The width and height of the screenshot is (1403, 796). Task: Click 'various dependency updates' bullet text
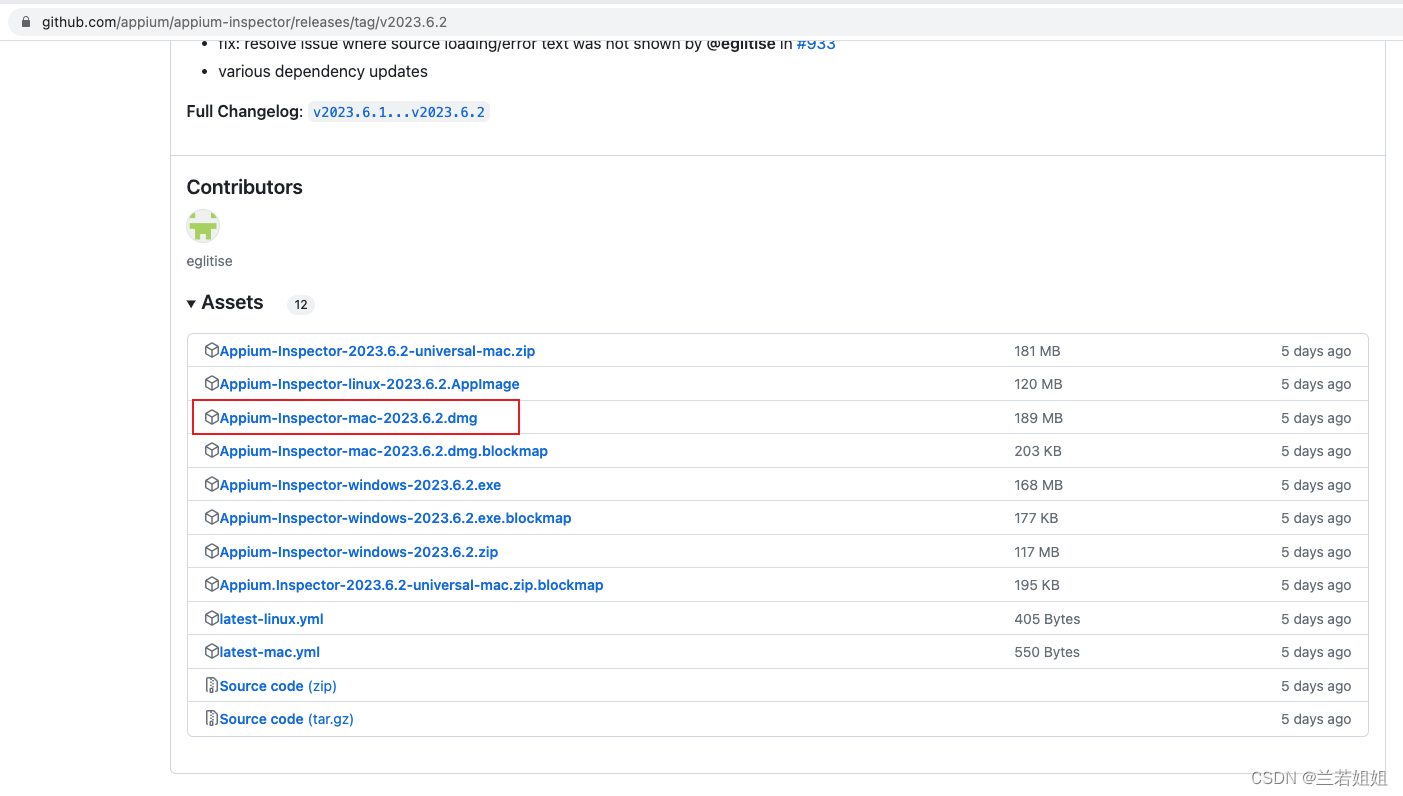pyautogui.click(x=323, y=72)
